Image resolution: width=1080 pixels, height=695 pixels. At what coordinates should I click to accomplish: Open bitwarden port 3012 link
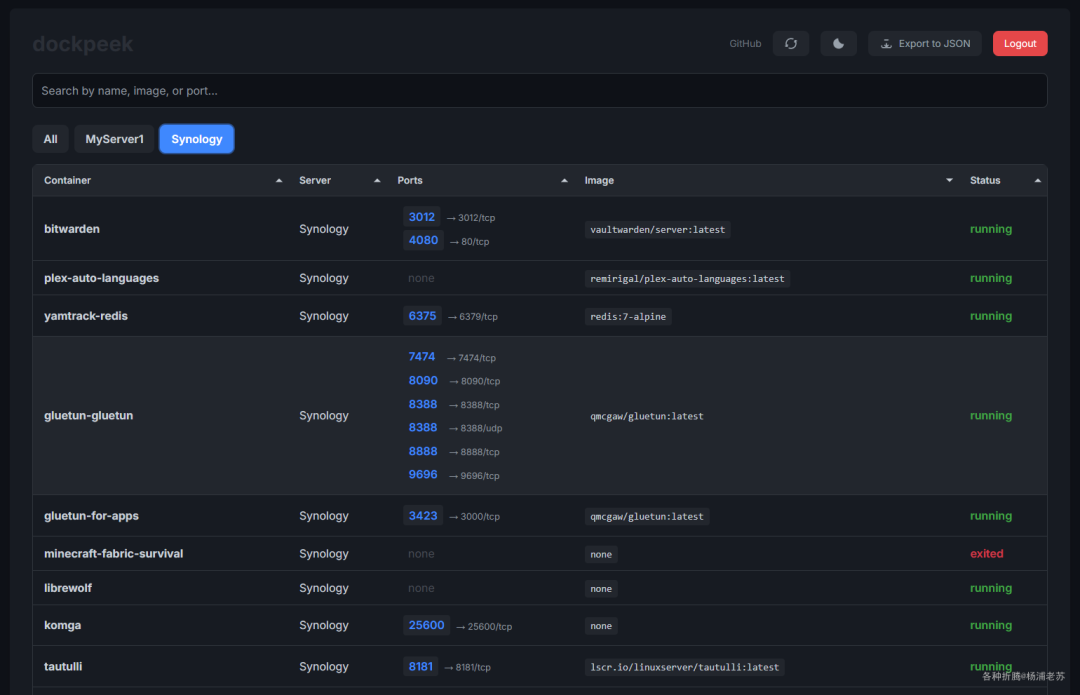[422, 217]
